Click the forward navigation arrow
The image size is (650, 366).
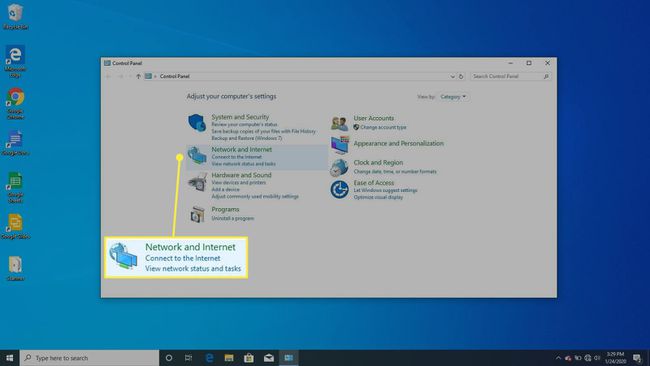coord(120,76)
